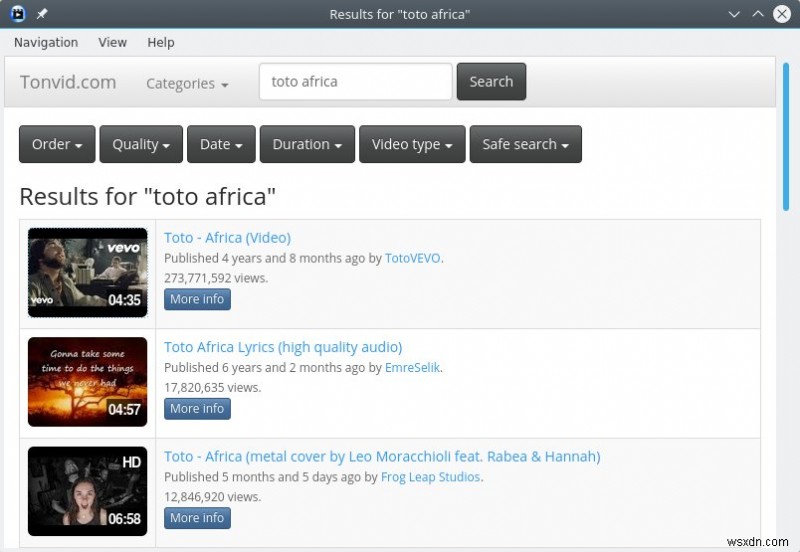Image resolution: width=800 pixels, height=552 pixels.
Task: Open the Categories dropdown
Action: [187, 83]
